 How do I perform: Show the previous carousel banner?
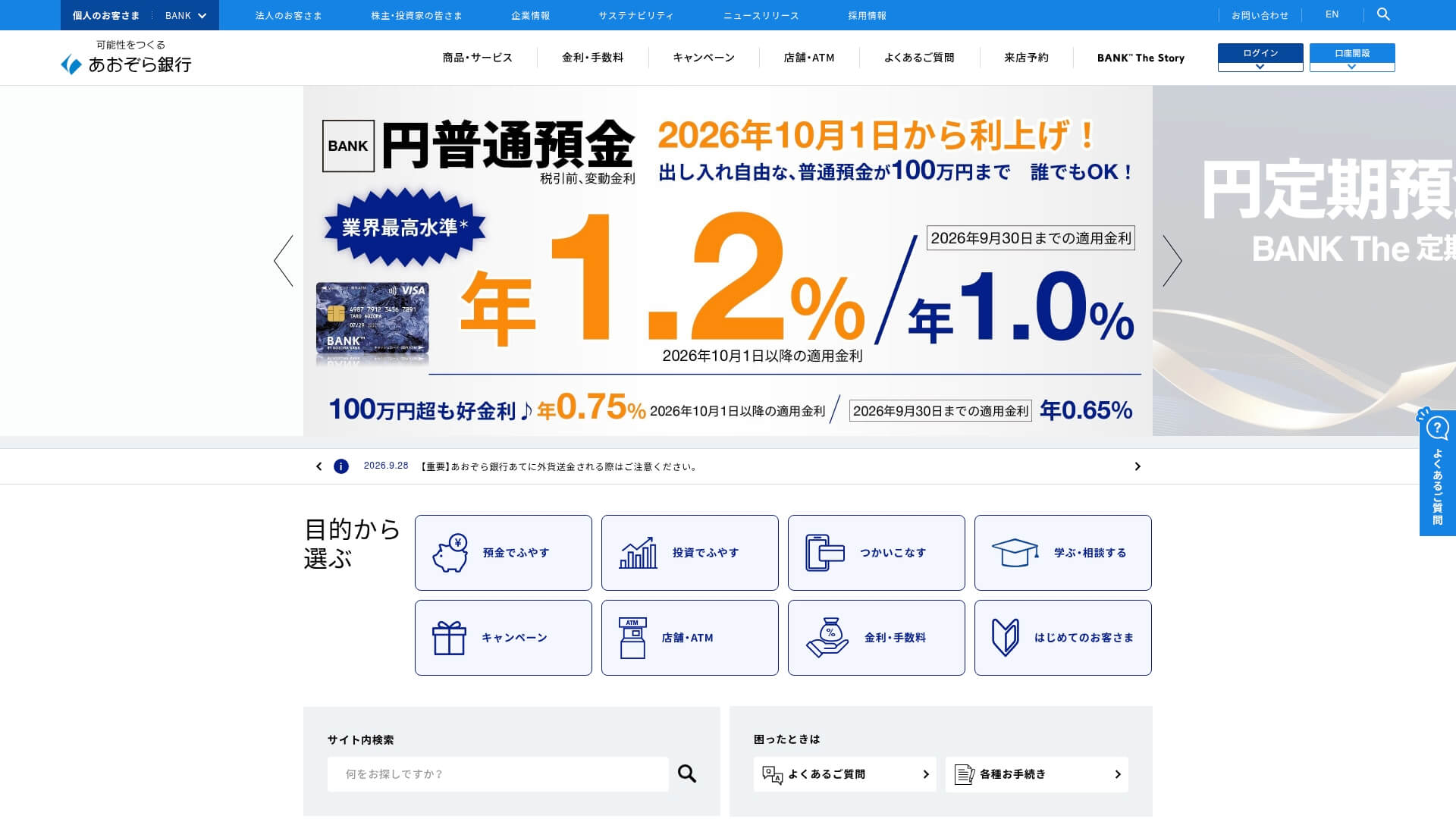coord(284,260)
